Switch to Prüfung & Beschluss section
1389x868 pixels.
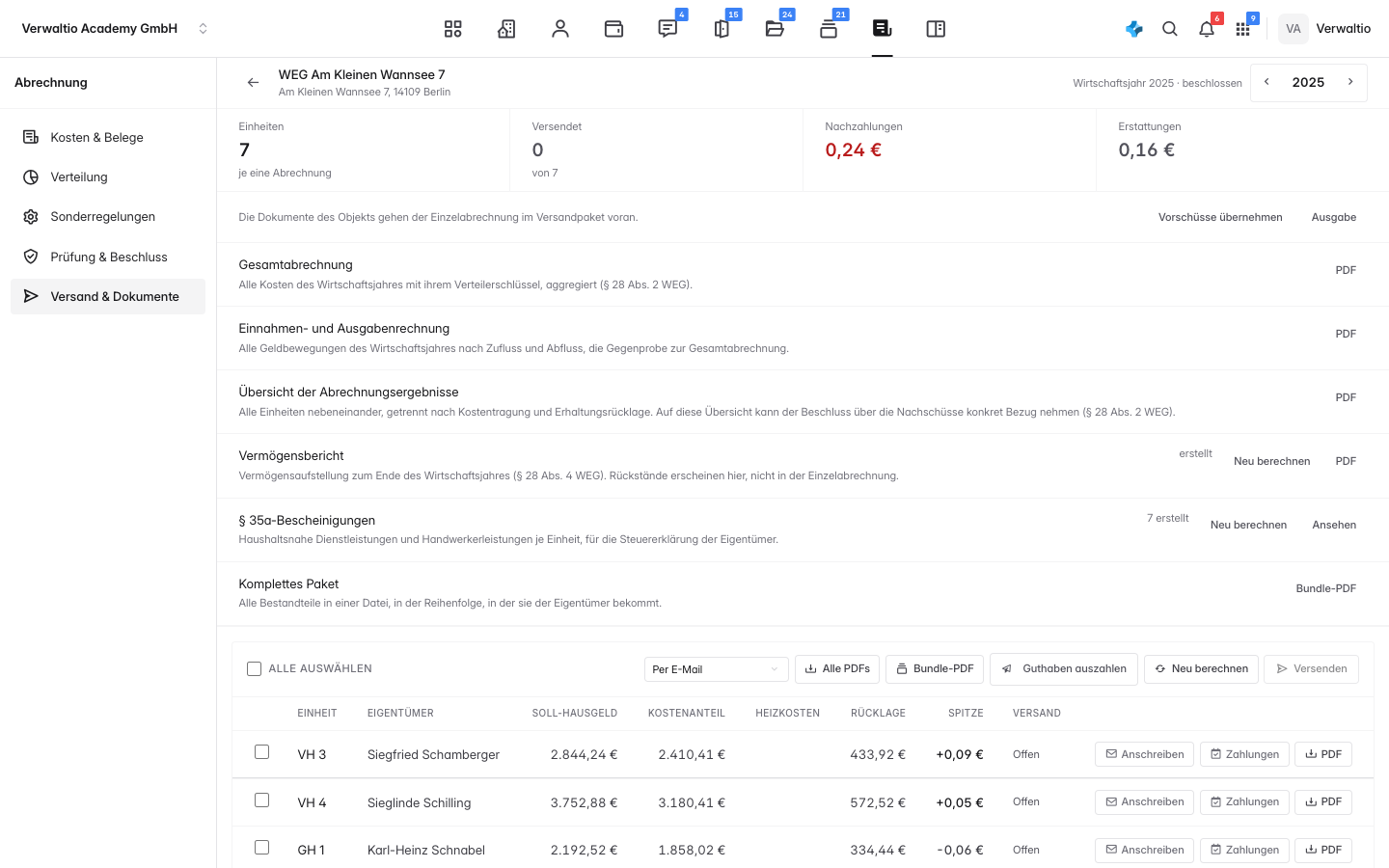coord(108,257)
